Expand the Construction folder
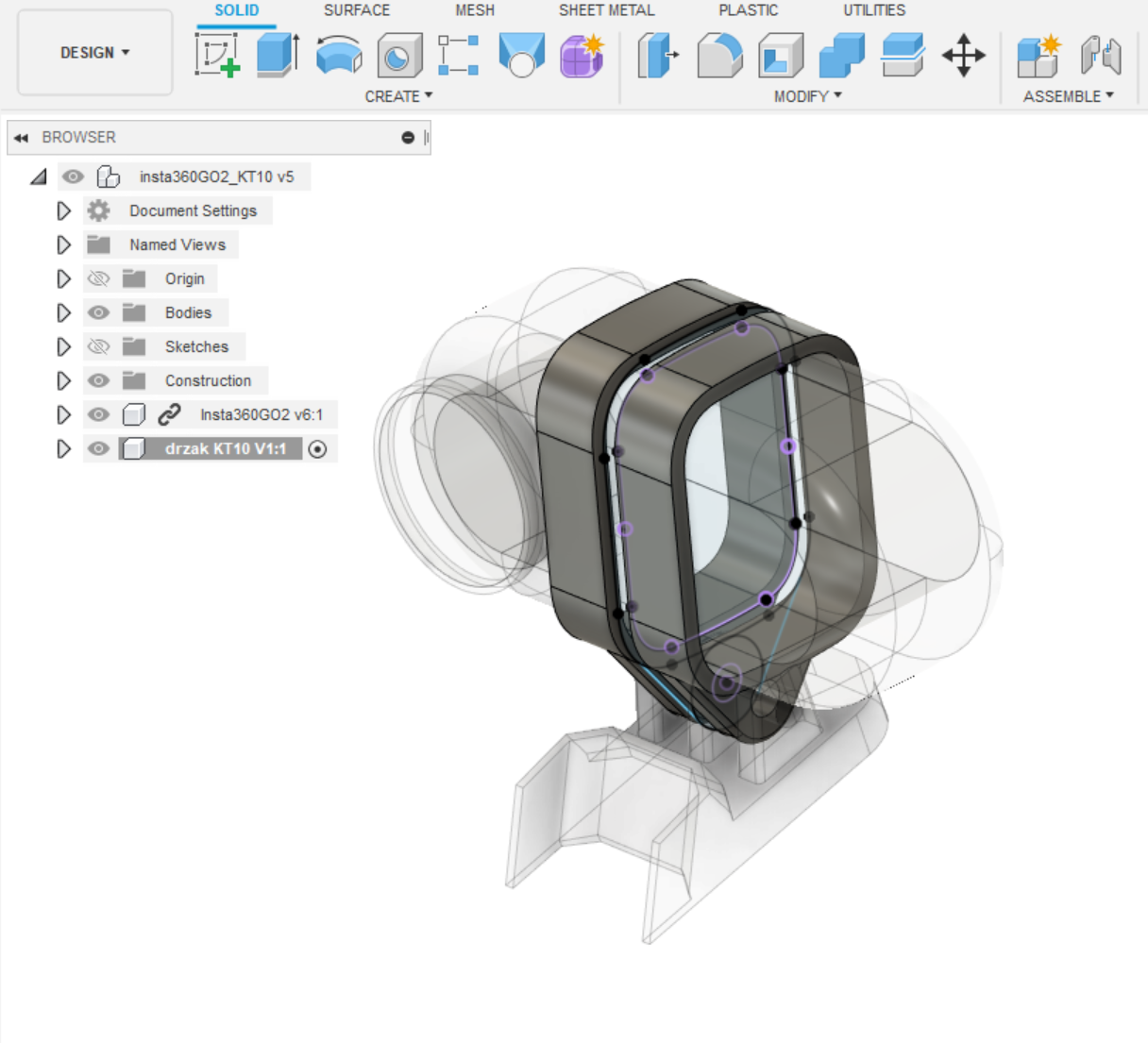 (x=63, y=380)
